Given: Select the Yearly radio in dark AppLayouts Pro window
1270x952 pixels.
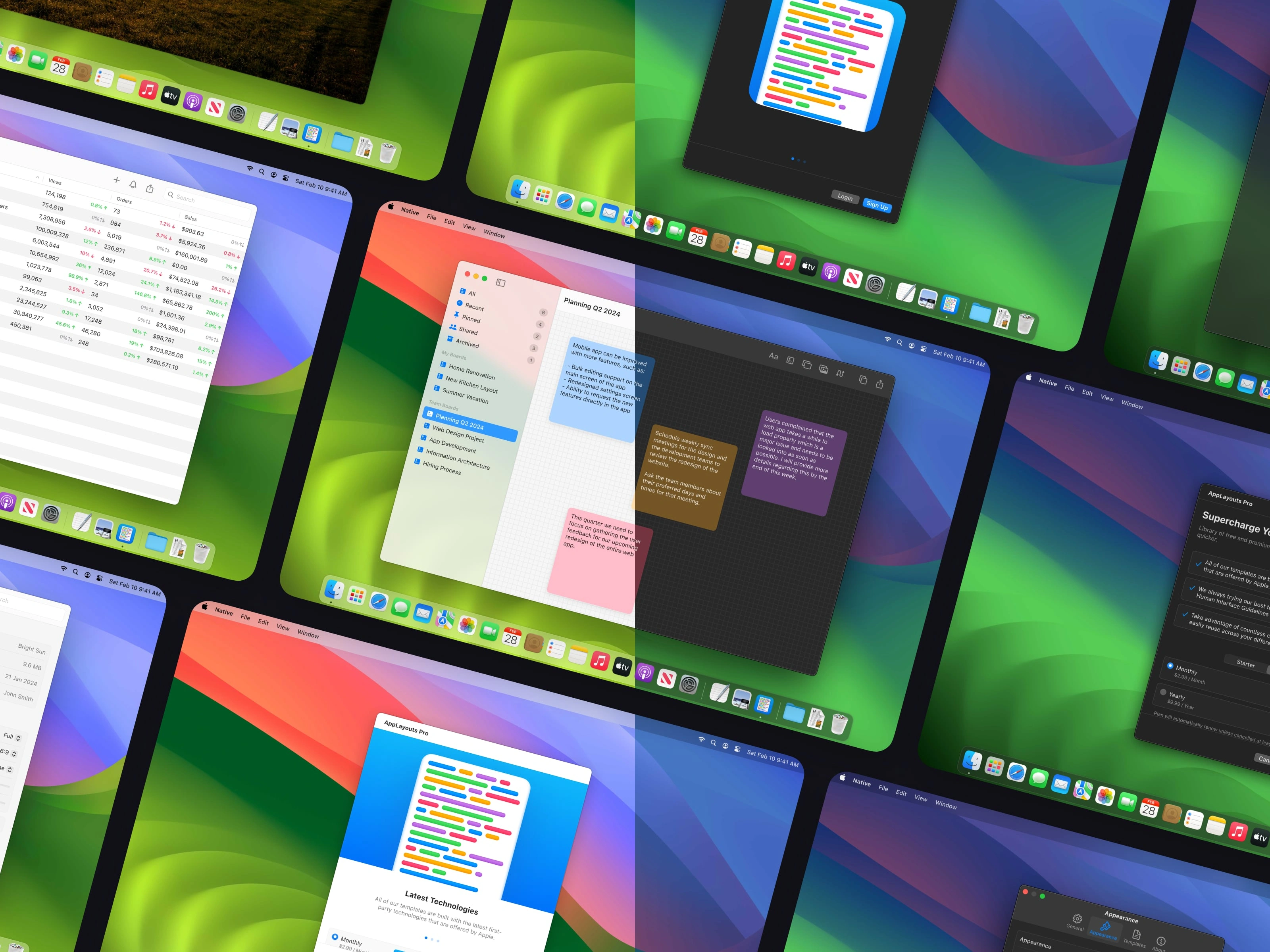Looking at the screenshot, I should (1163, 692).
